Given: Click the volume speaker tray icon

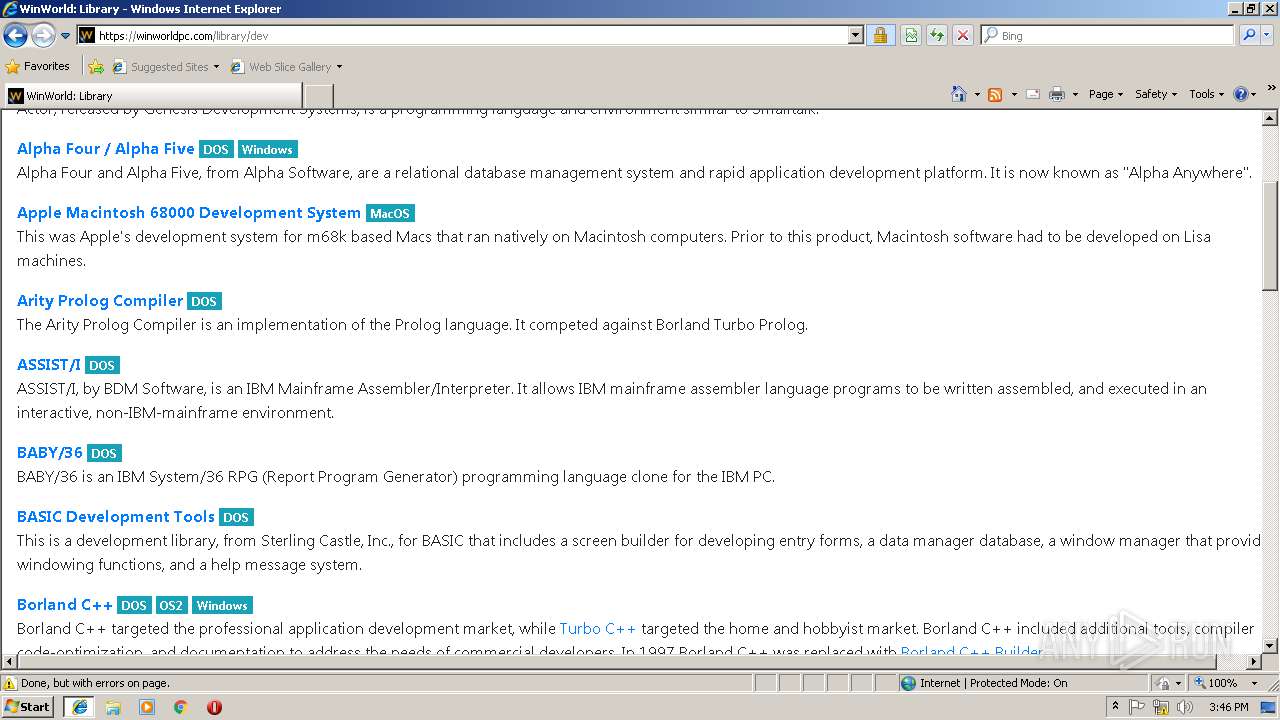Looking at the screenshot, I should pos(1184,707).
